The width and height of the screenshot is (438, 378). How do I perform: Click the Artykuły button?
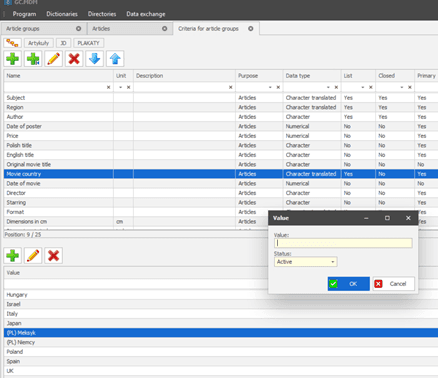tap(39, 43)
